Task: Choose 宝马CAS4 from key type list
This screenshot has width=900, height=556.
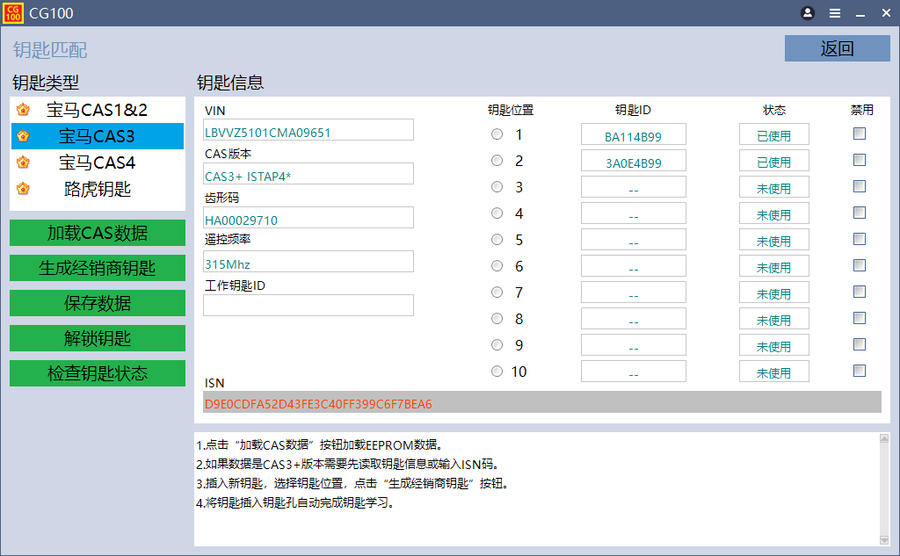Action: (97, 162)
